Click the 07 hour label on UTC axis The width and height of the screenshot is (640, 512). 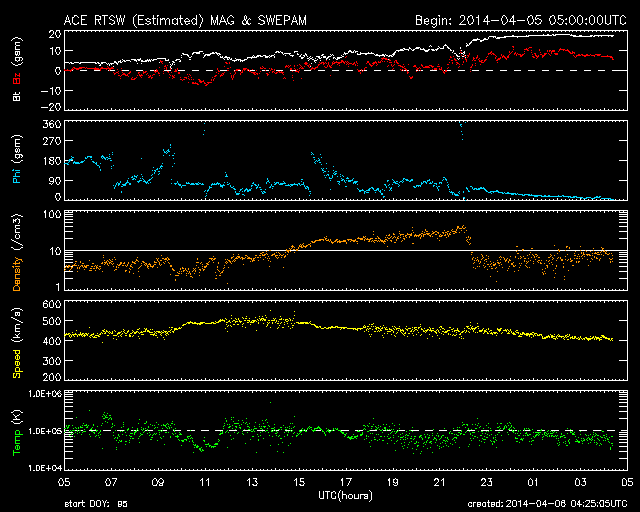click(111, 483)
